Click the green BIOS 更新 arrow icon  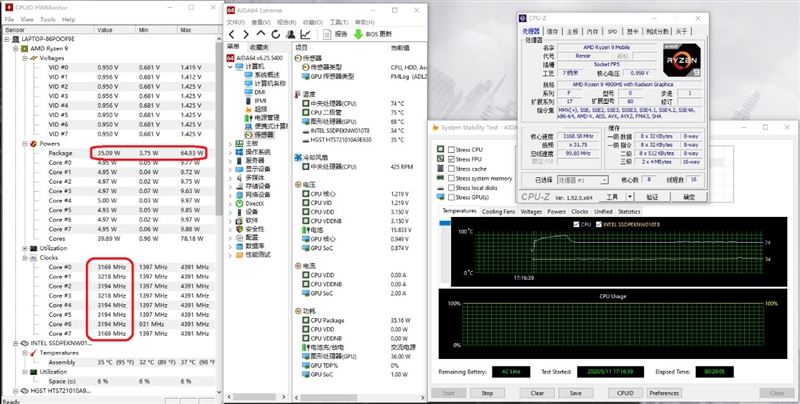[358, 34]
